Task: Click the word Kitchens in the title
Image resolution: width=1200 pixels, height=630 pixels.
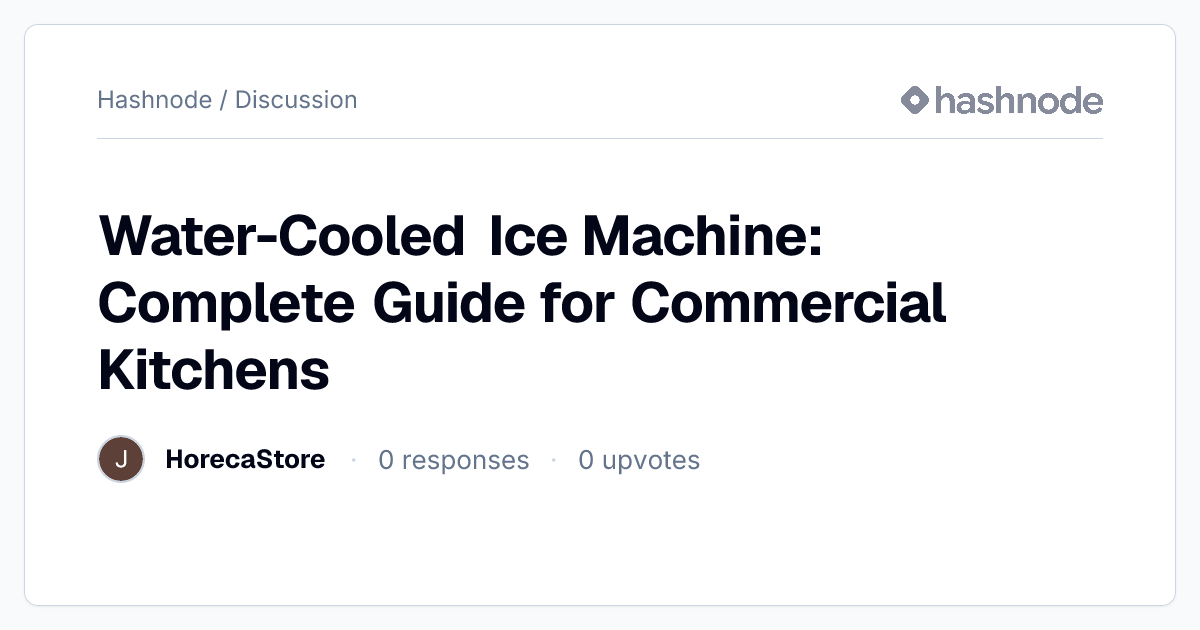Action: [214, 370]
